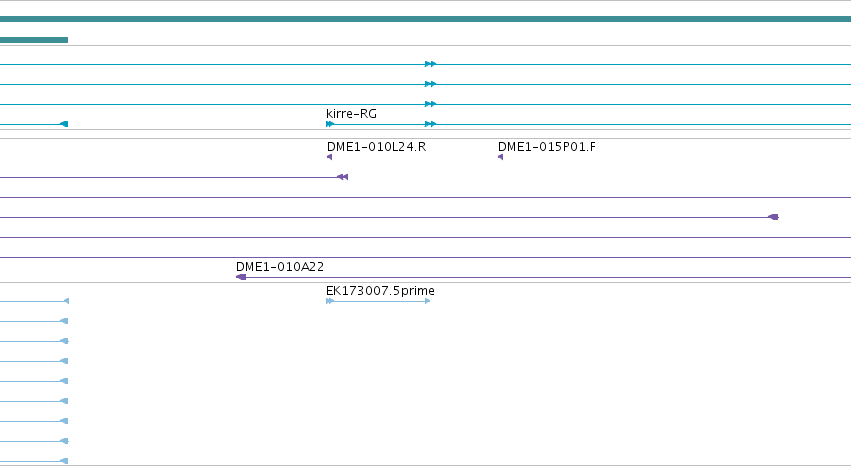Image resolution: width=851 pixels, height=466 pixels.
Task: Select the DME1-010L24.R feature label
Action: click(x=376, y=147)
